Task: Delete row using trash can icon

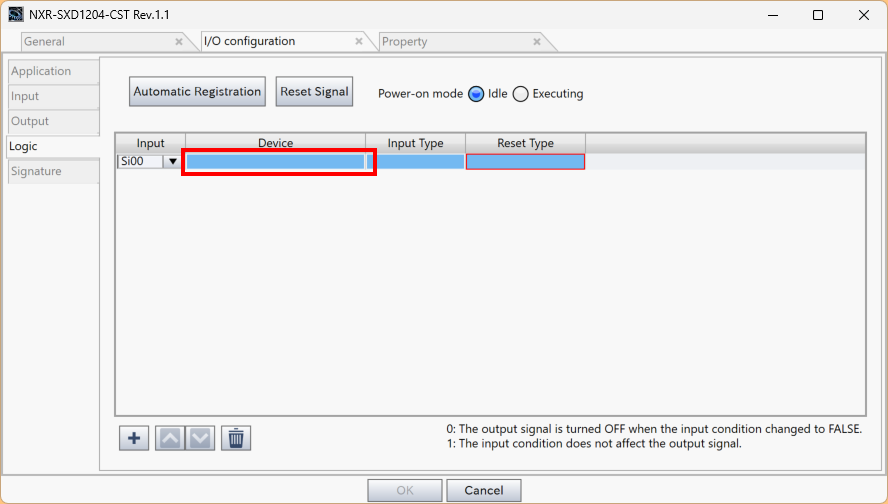Action: 236,438
